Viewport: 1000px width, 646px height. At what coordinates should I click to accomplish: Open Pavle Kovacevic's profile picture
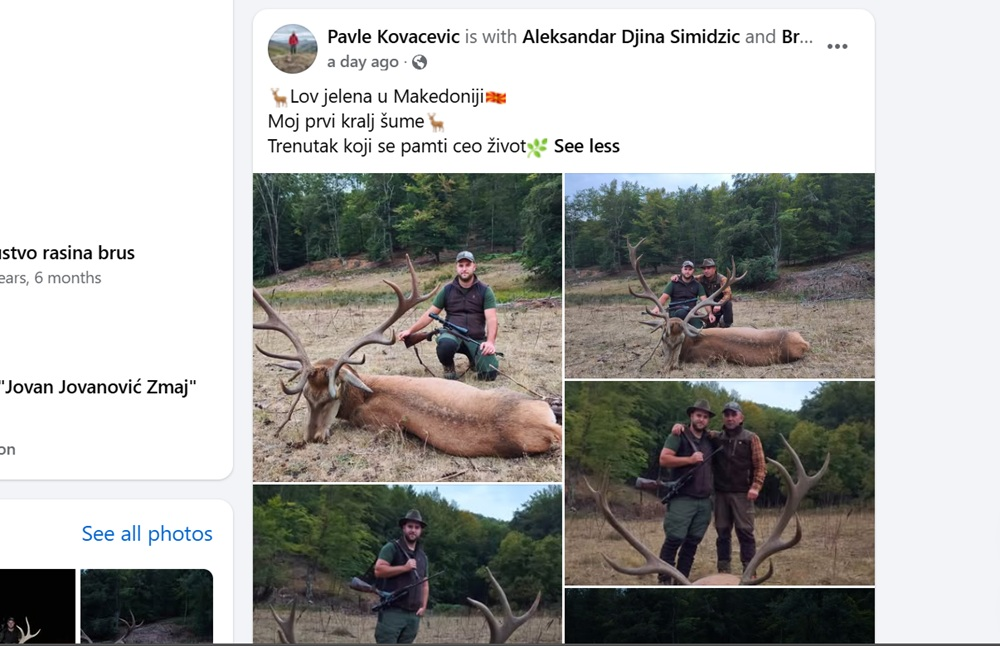tap(293, 49)
